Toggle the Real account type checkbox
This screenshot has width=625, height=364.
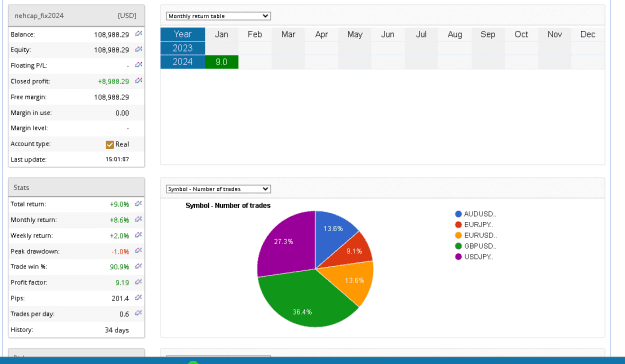(110, 145)
